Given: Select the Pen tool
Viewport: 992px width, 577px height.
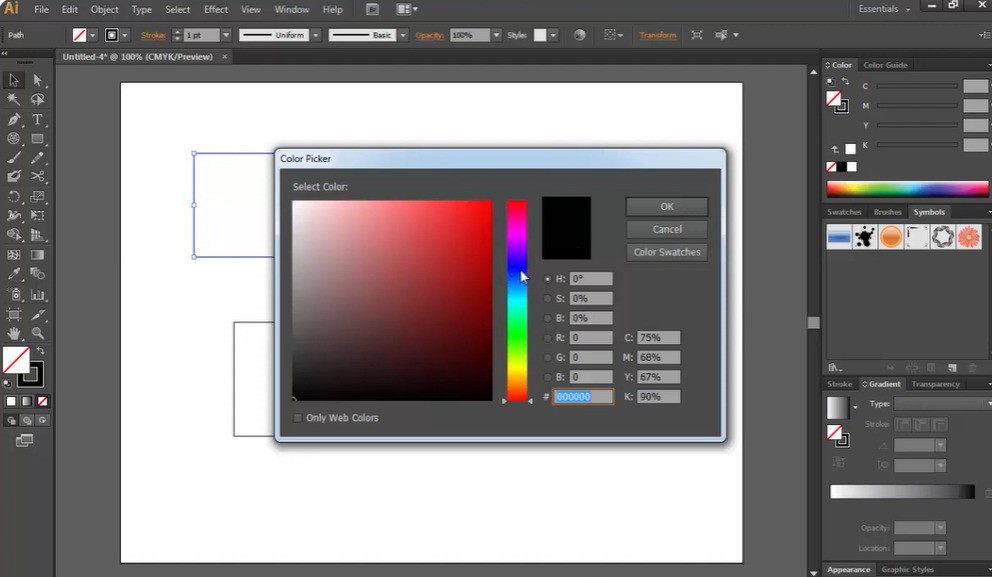Looking at the screenshot, I should (14, 119).
